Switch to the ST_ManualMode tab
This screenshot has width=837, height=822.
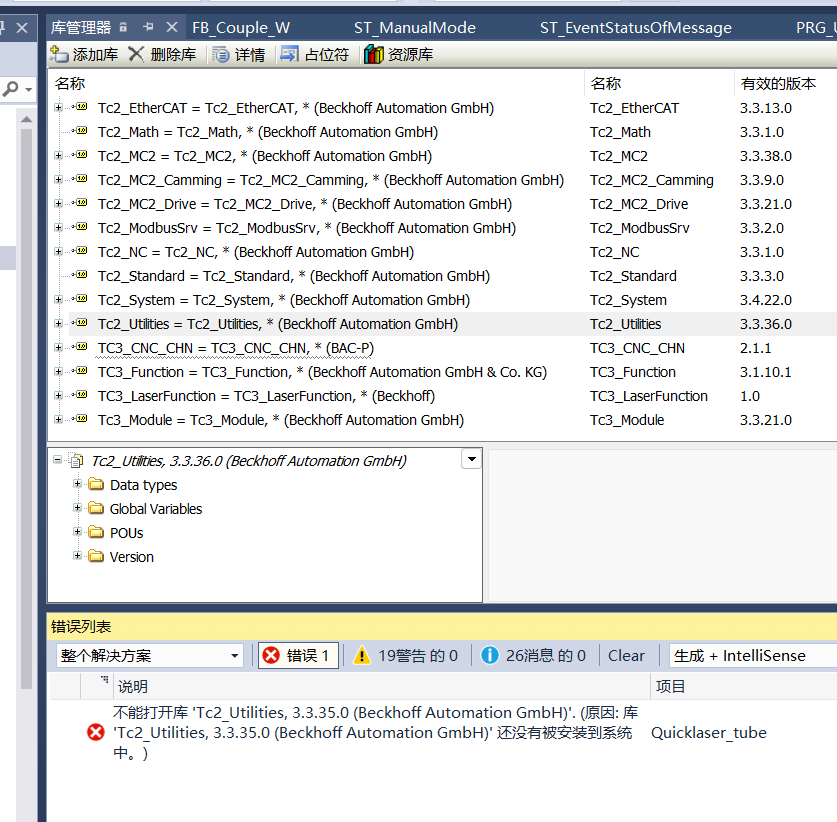click(x=415, y=27)
